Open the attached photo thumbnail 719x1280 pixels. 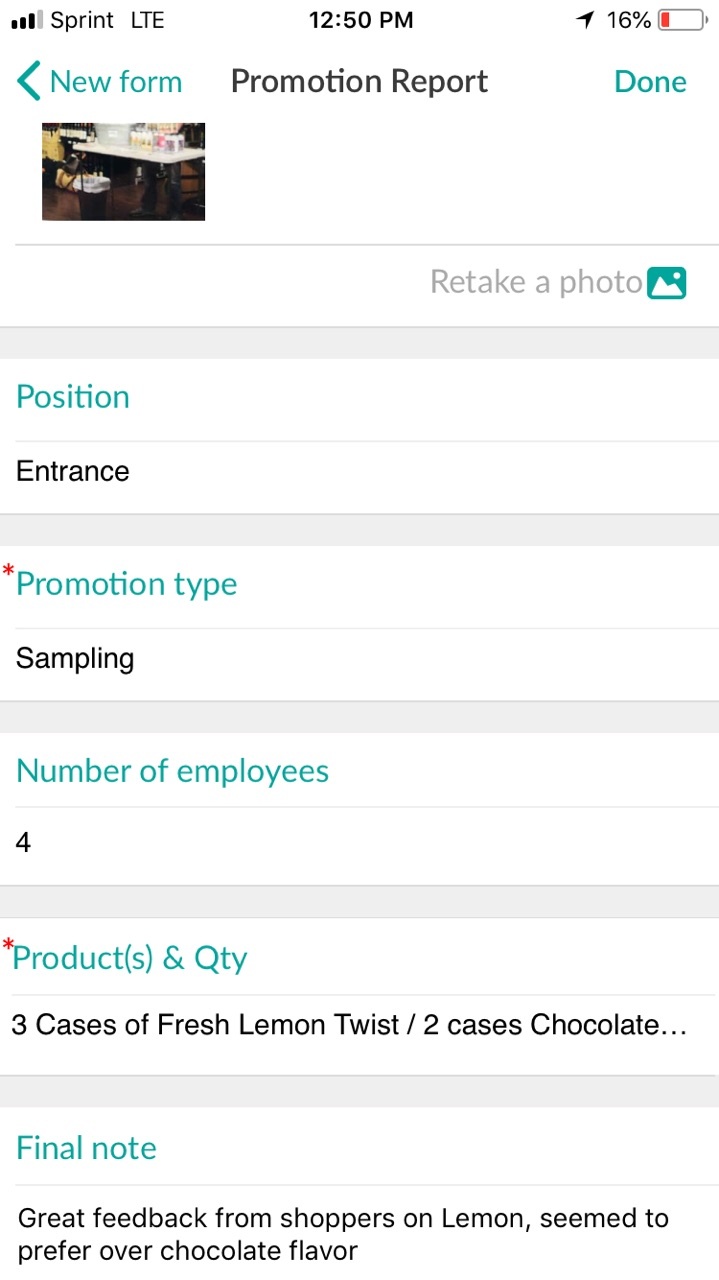[x=122, y=171]
